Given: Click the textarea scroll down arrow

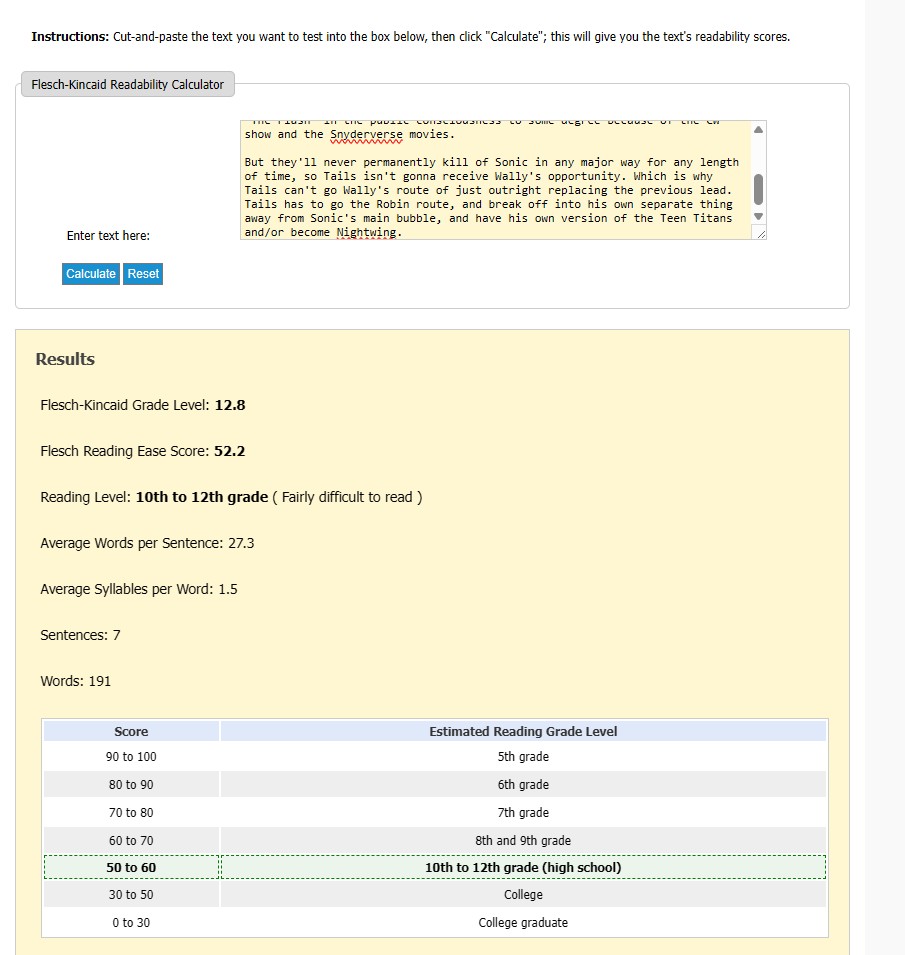Looking at the screenshot, I should tap(758, 216).
